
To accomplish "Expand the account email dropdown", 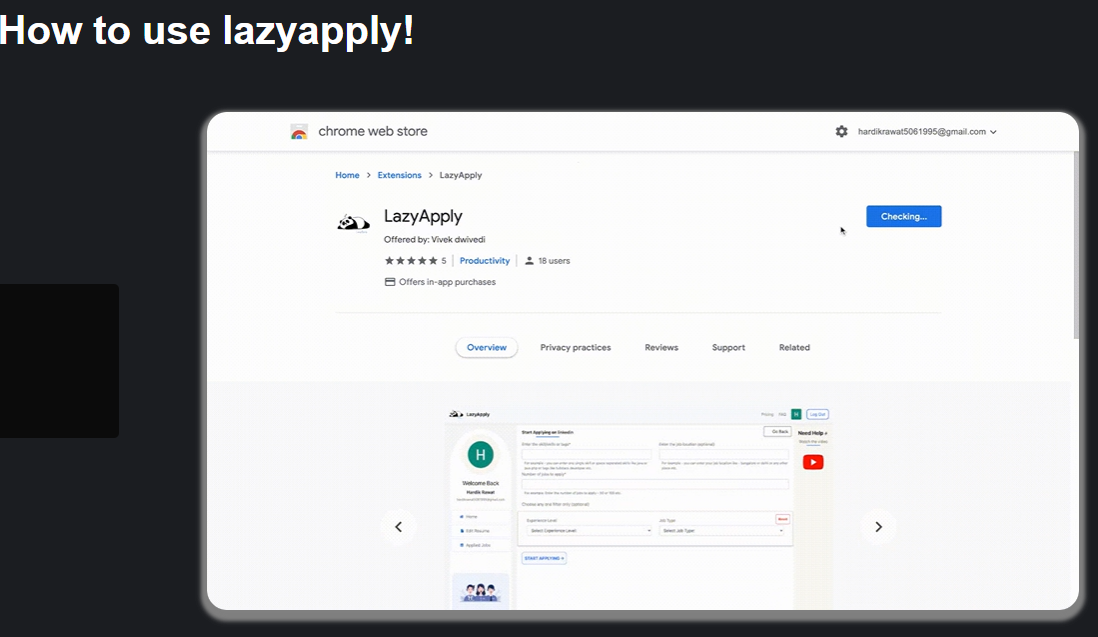I will [x=926, y=132].
